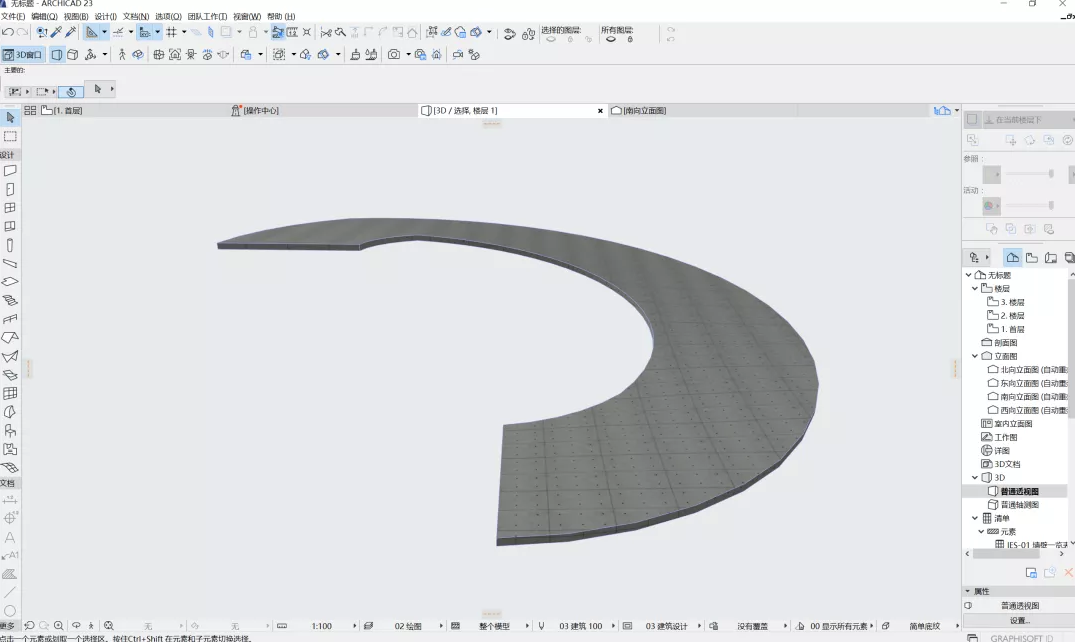Click the Undo arrow icon
Viewport: 1075px width, 642px height.
tap(8, 32)
